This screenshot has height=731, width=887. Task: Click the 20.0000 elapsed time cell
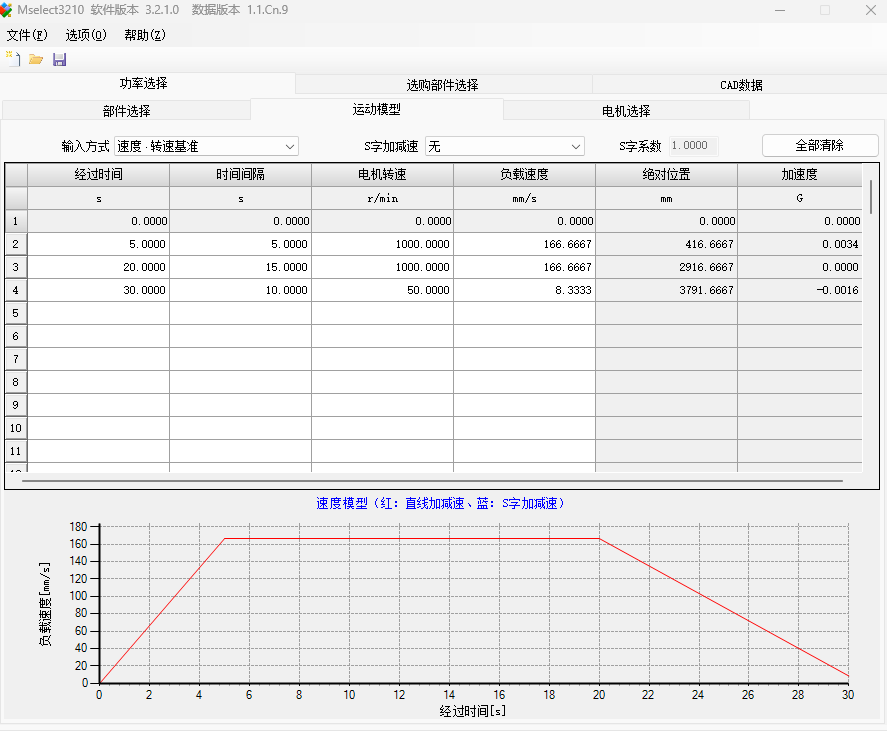pyautogui.click(x=98, y=267)
